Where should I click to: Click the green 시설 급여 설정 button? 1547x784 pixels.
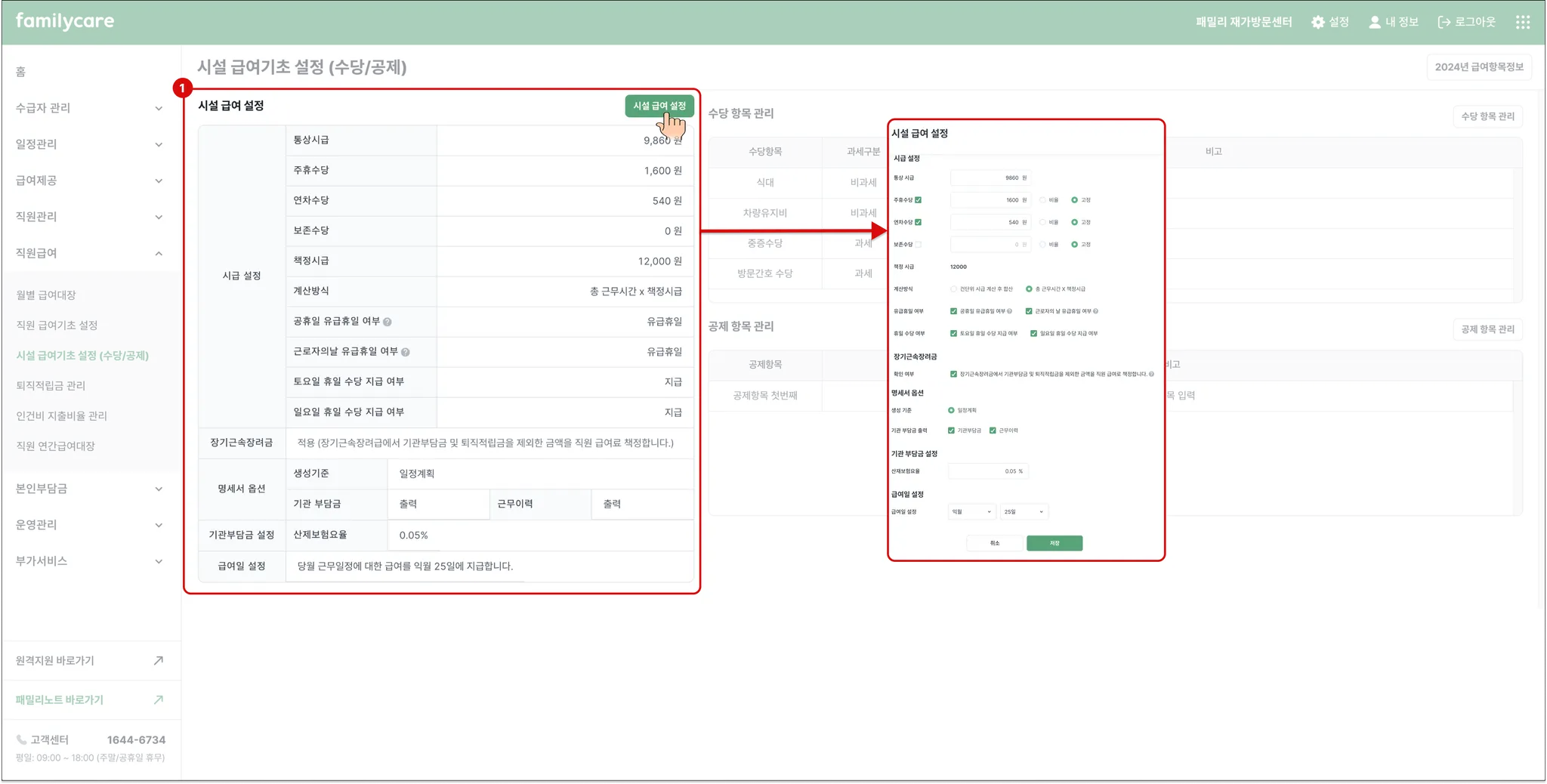(659, 106)
